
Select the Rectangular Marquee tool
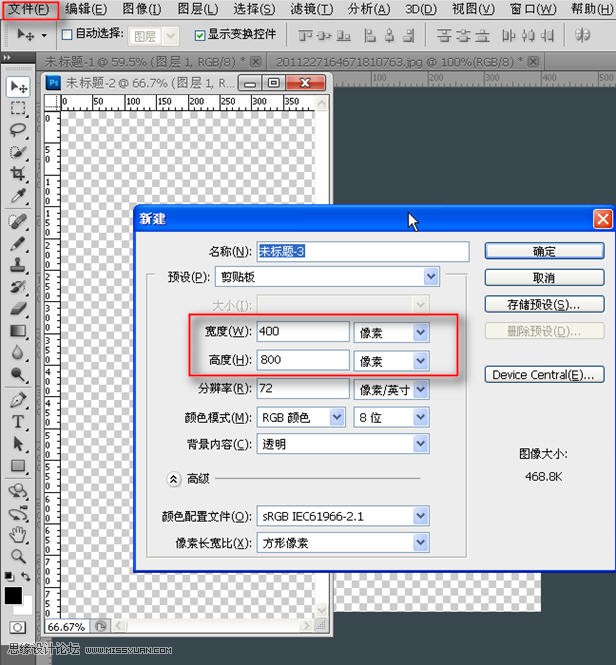[18, 109]
